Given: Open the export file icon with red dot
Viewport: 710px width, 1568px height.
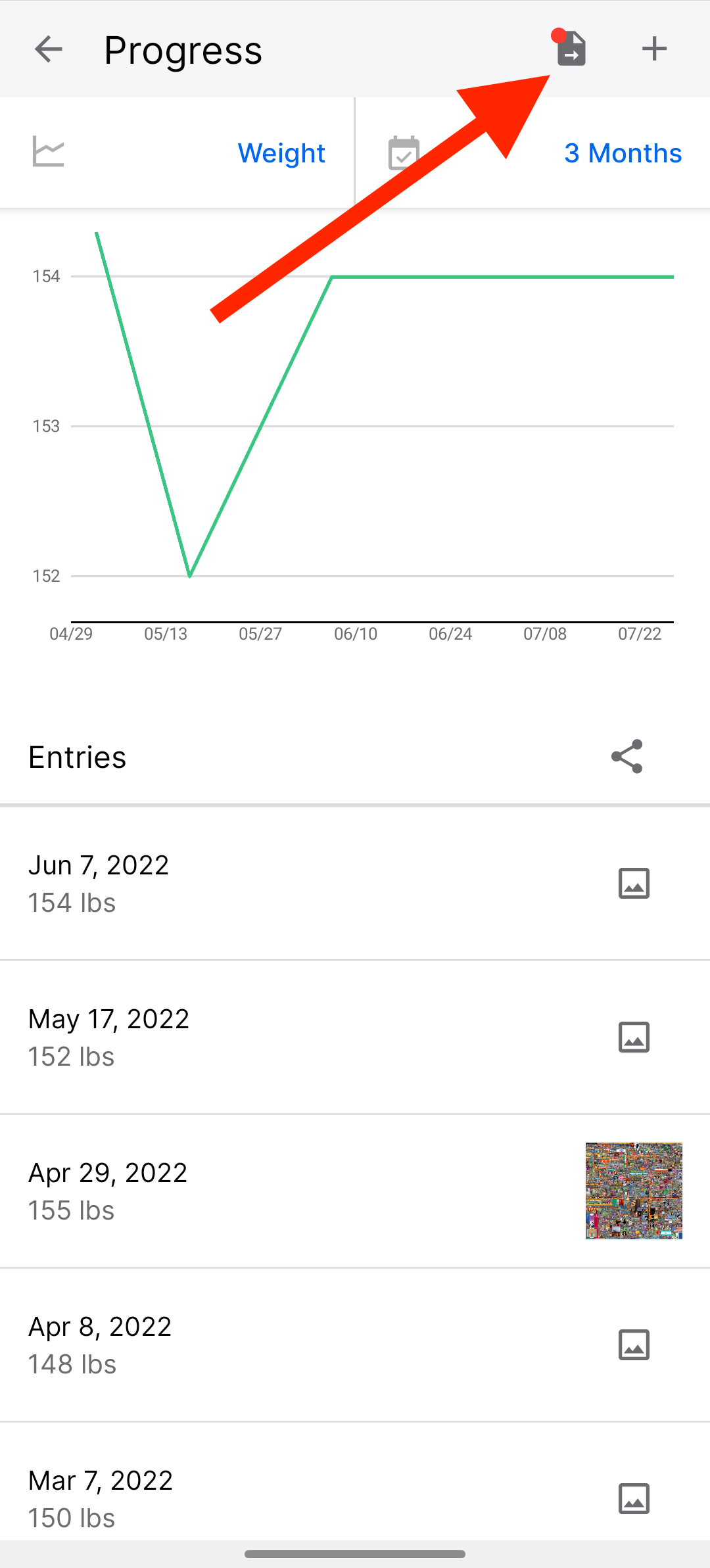Looking at the screenshot, I should pos(570,48).
